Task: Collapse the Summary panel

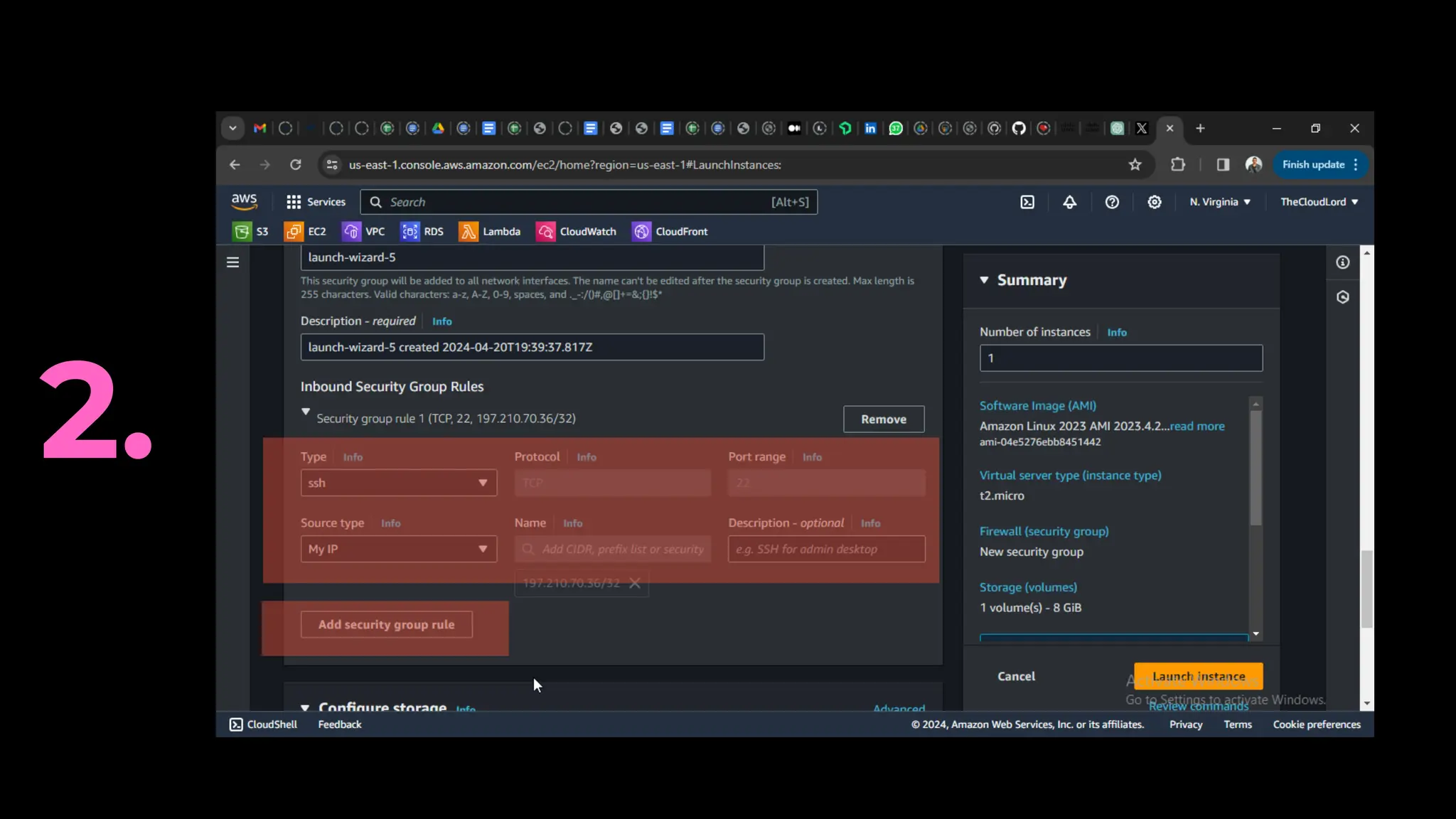Action: click(x=984, y=280)
